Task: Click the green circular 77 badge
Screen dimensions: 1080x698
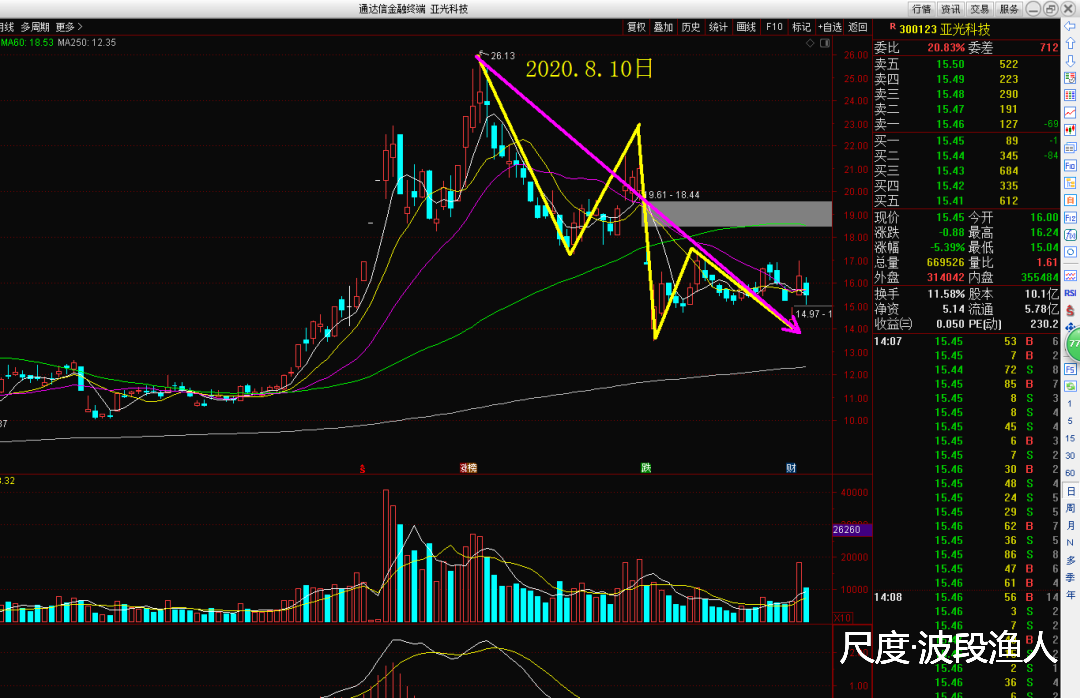Action: pos(1073,344)
